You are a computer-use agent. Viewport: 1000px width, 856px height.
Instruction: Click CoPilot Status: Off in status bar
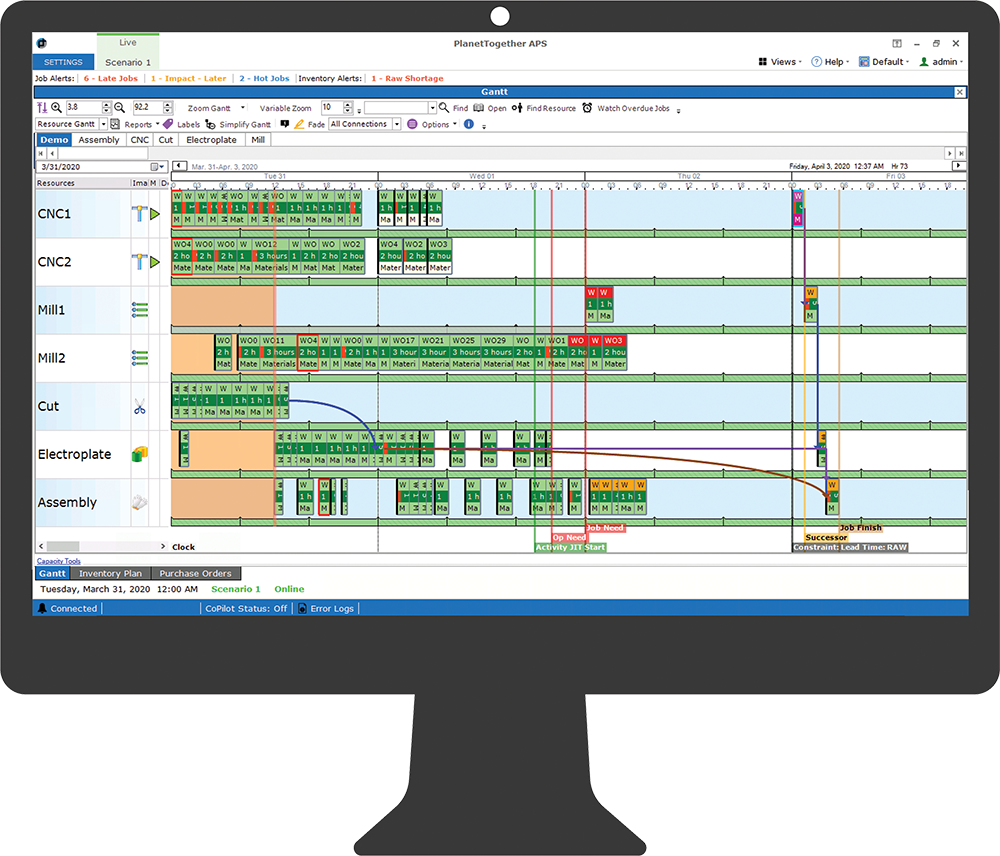(x=246, y=609)
